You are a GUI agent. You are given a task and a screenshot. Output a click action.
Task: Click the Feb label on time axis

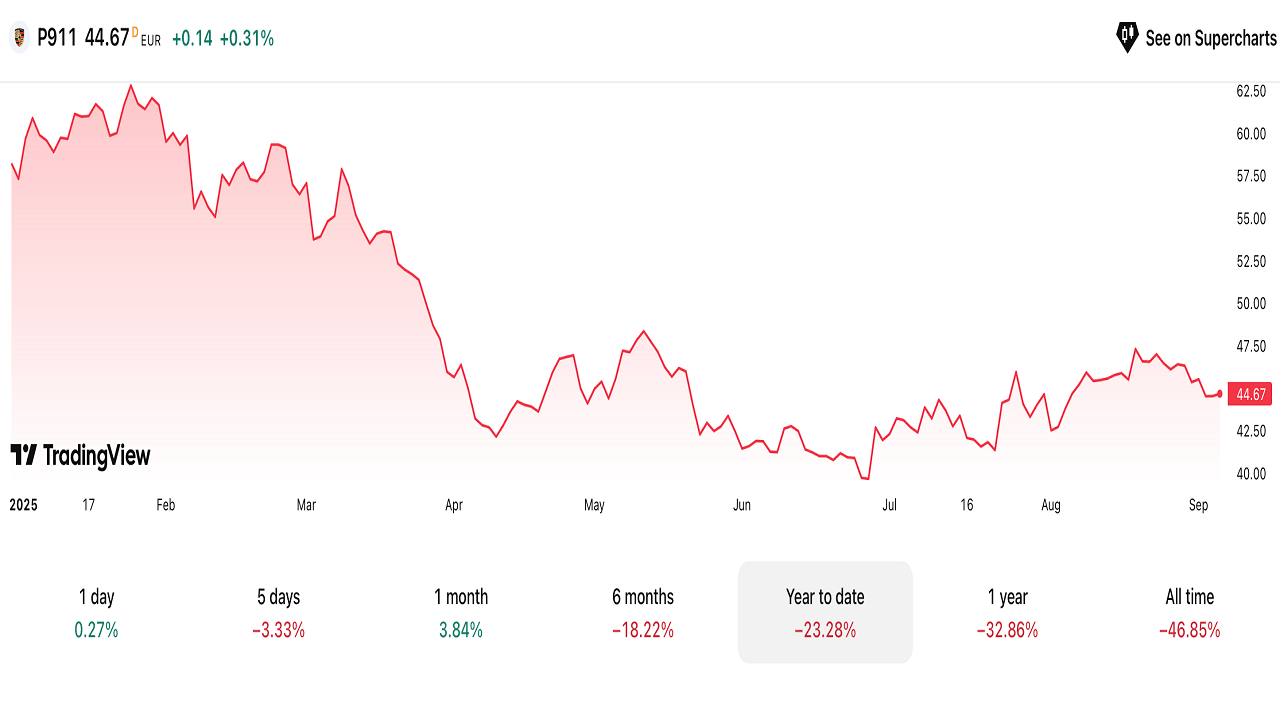pyautogui.click(x=166, y=505)
